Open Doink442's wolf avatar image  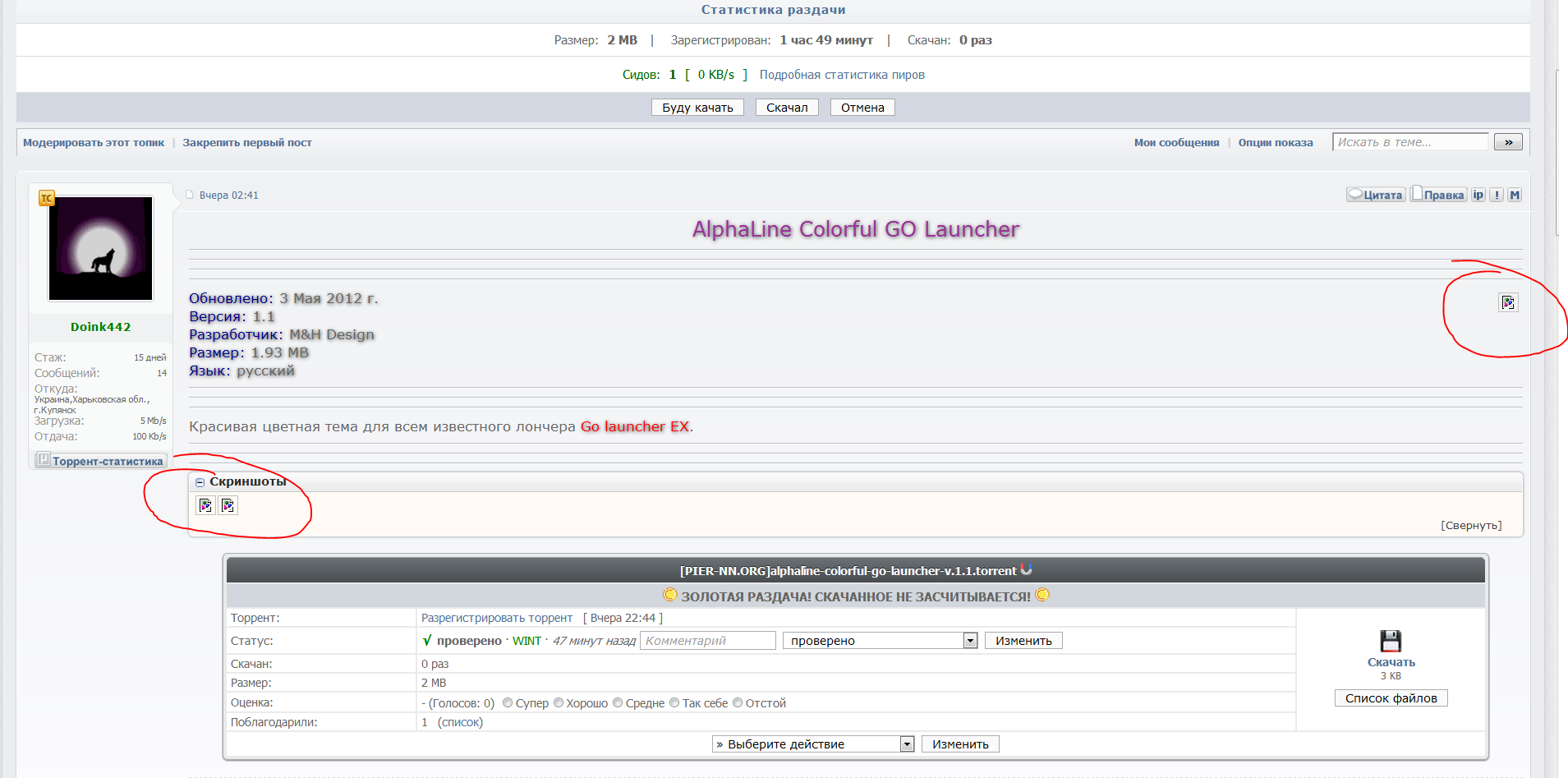[x=101, y=248]
